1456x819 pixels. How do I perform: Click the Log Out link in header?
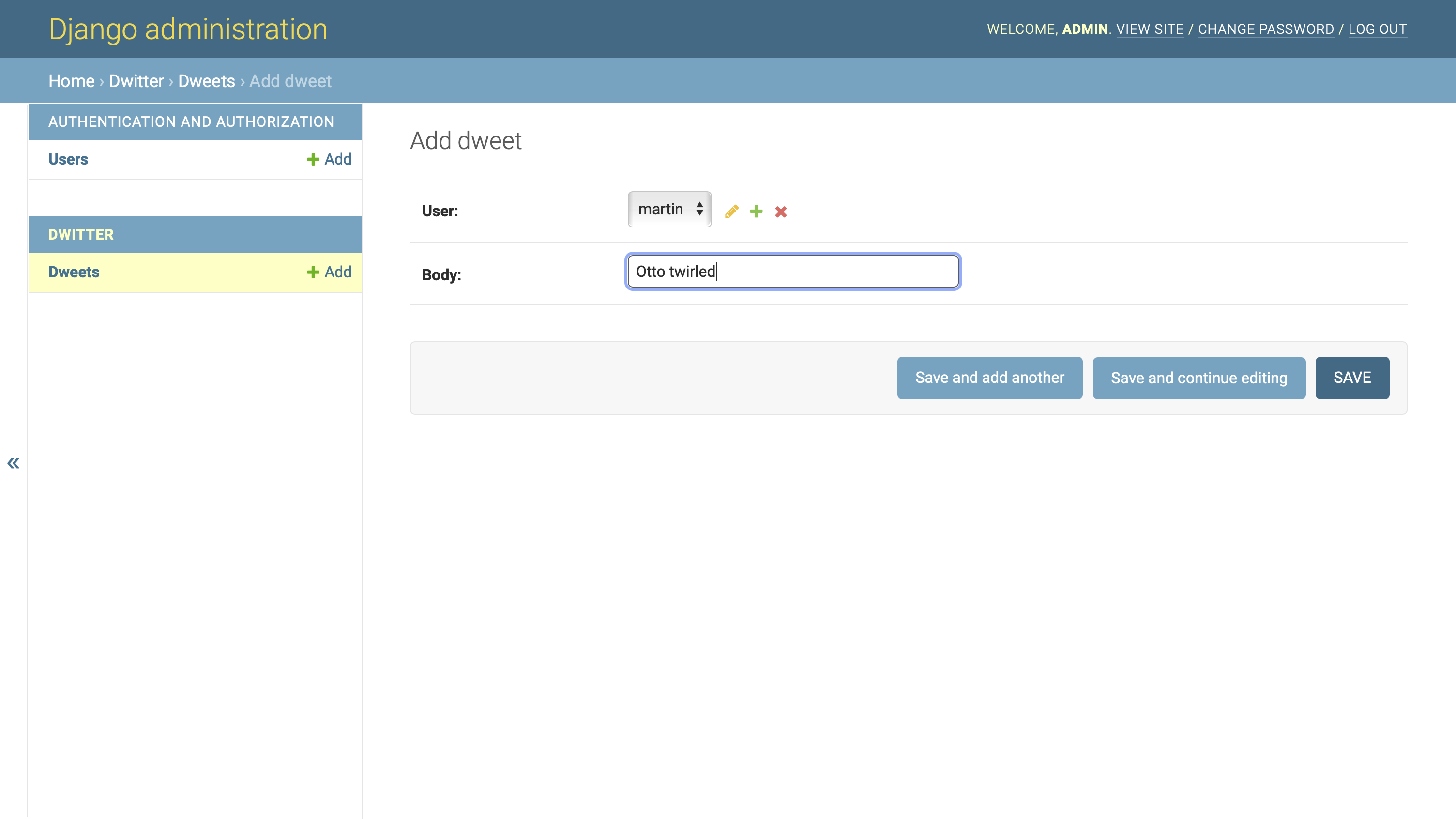coord(1378,29)
